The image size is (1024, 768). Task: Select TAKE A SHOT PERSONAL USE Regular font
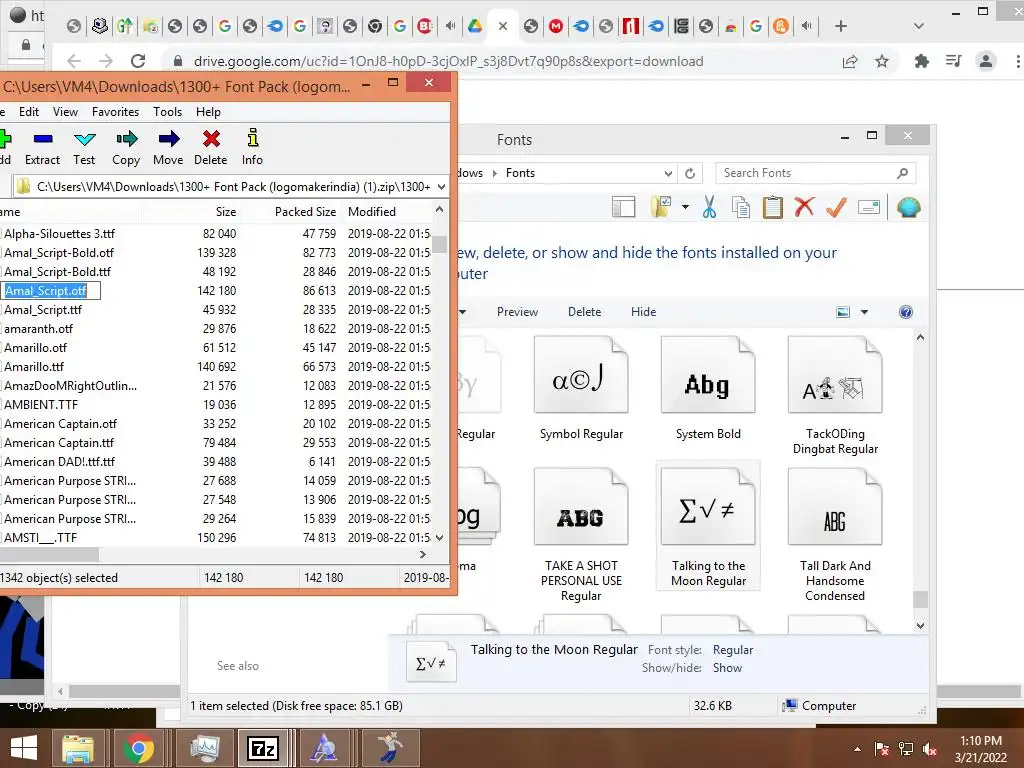(x=581, y=536)
